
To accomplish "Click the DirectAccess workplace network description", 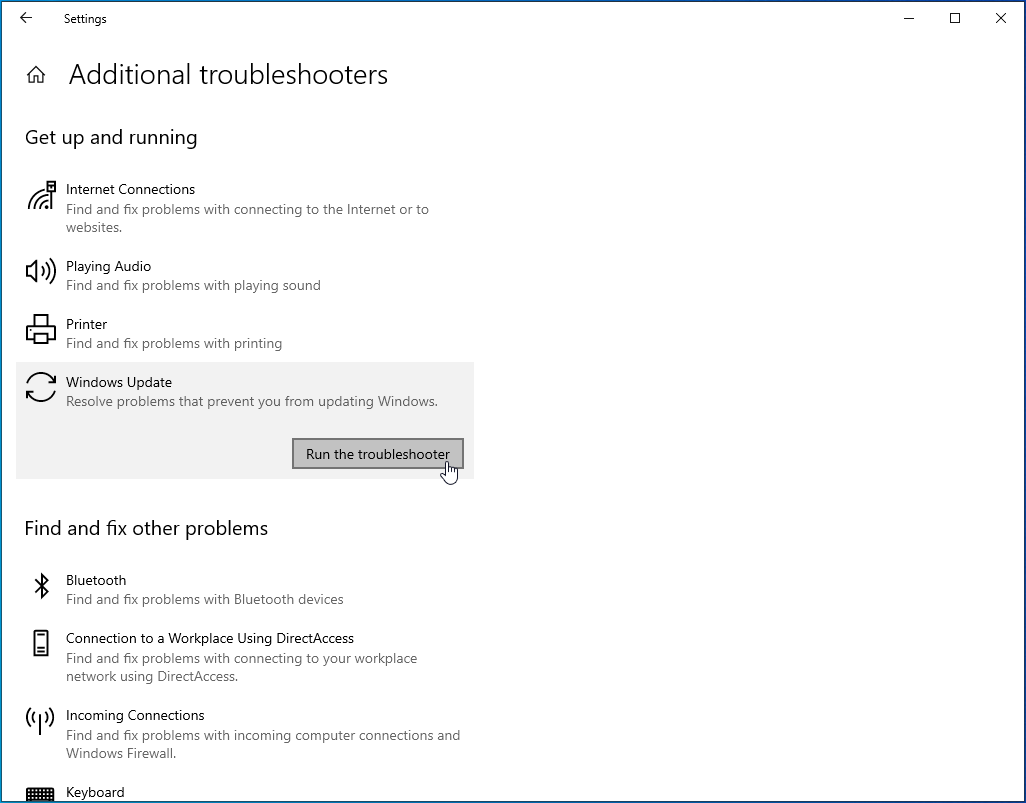I will click(x=241, y=668).
